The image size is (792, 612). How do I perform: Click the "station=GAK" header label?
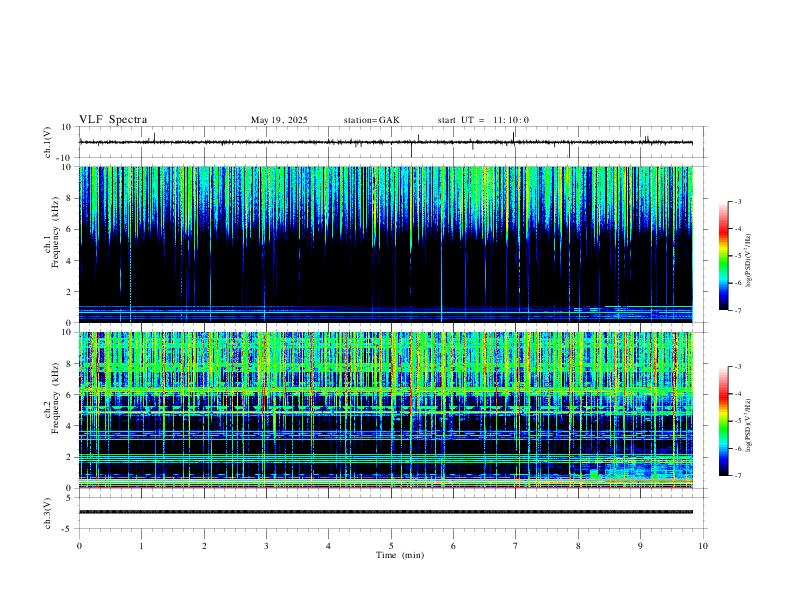click(371, 120)
